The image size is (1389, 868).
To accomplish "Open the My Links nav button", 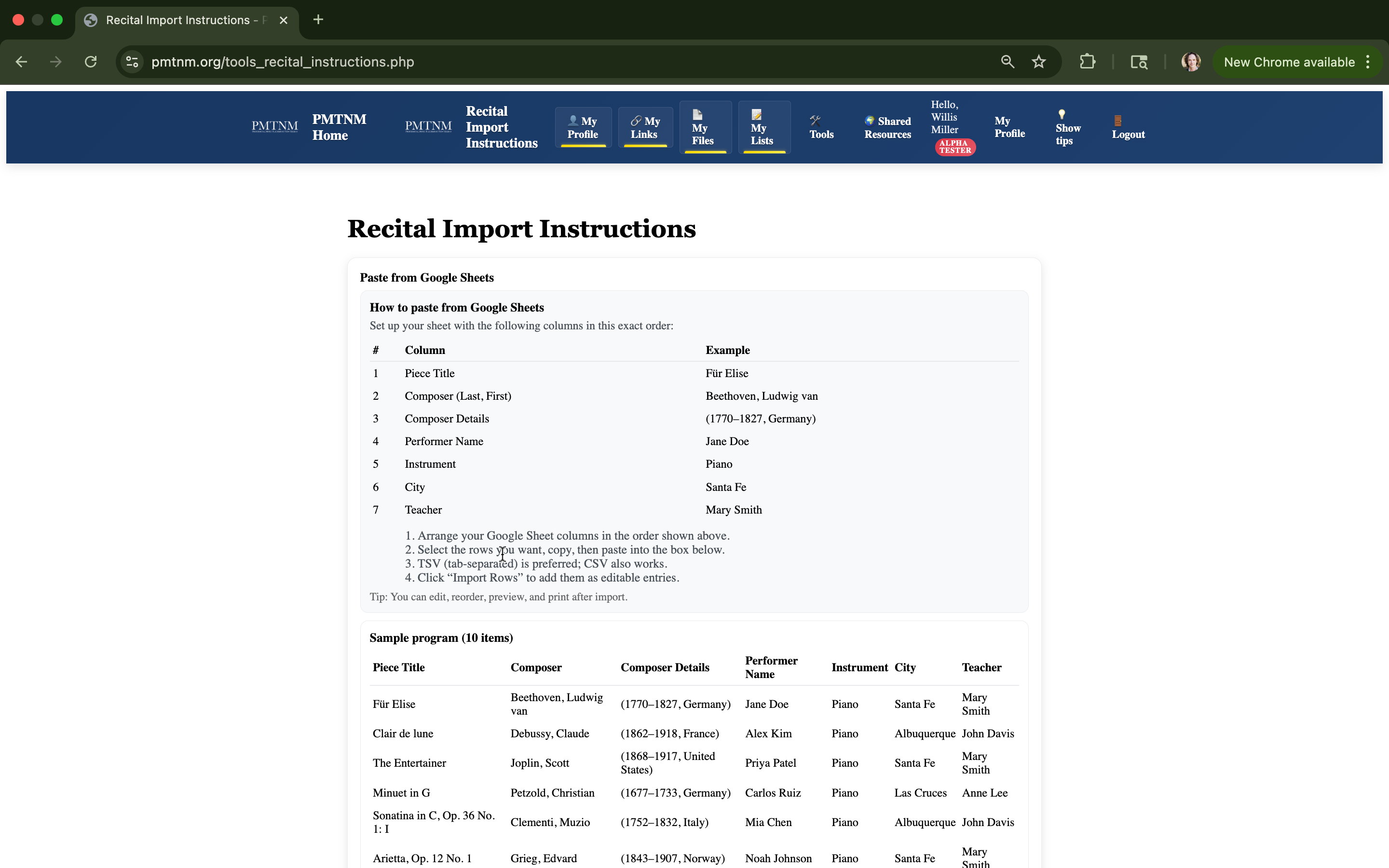I will 645,127.
